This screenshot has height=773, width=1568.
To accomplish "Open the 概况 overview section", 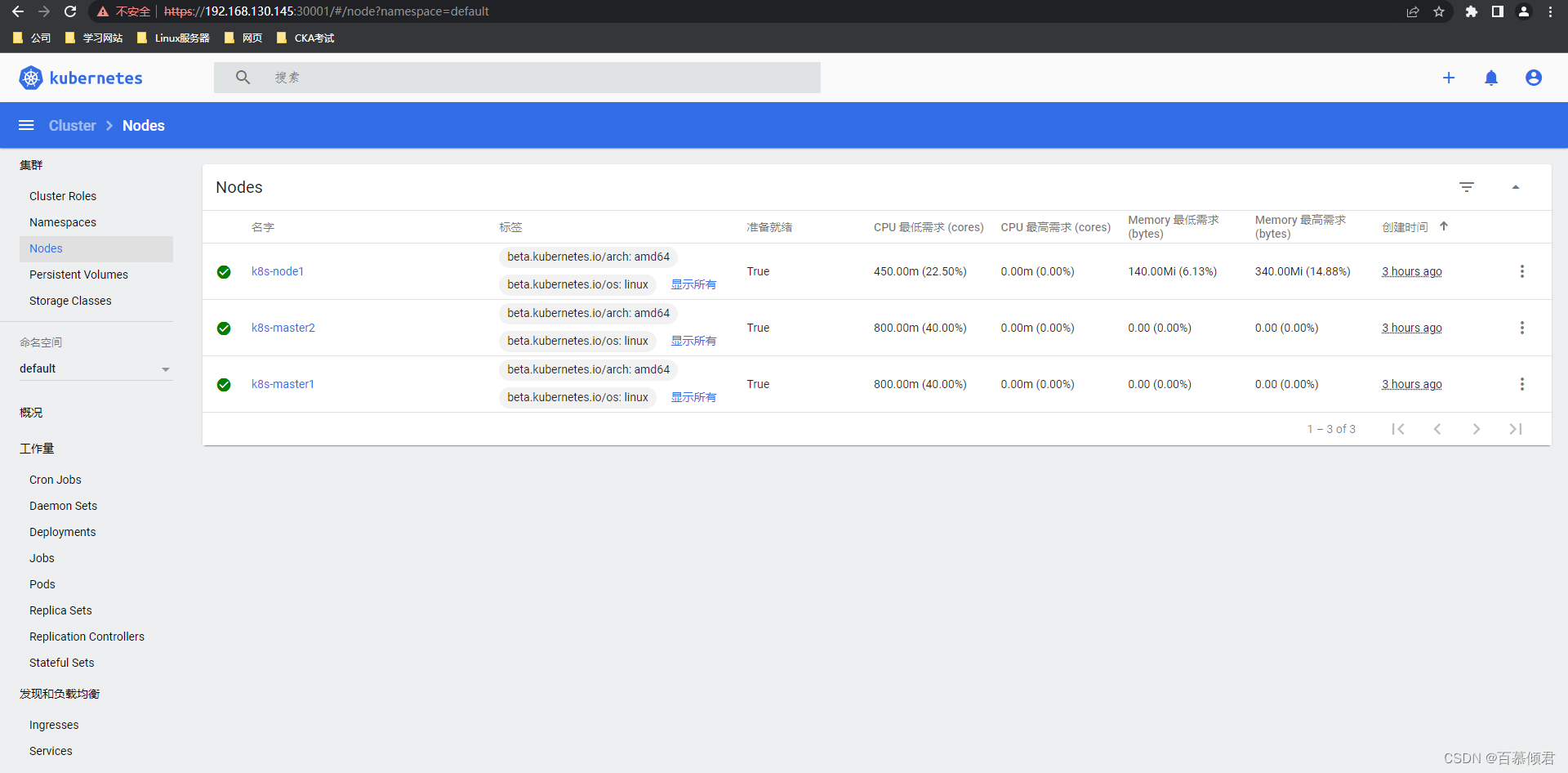I will click(x=31, y=413).
